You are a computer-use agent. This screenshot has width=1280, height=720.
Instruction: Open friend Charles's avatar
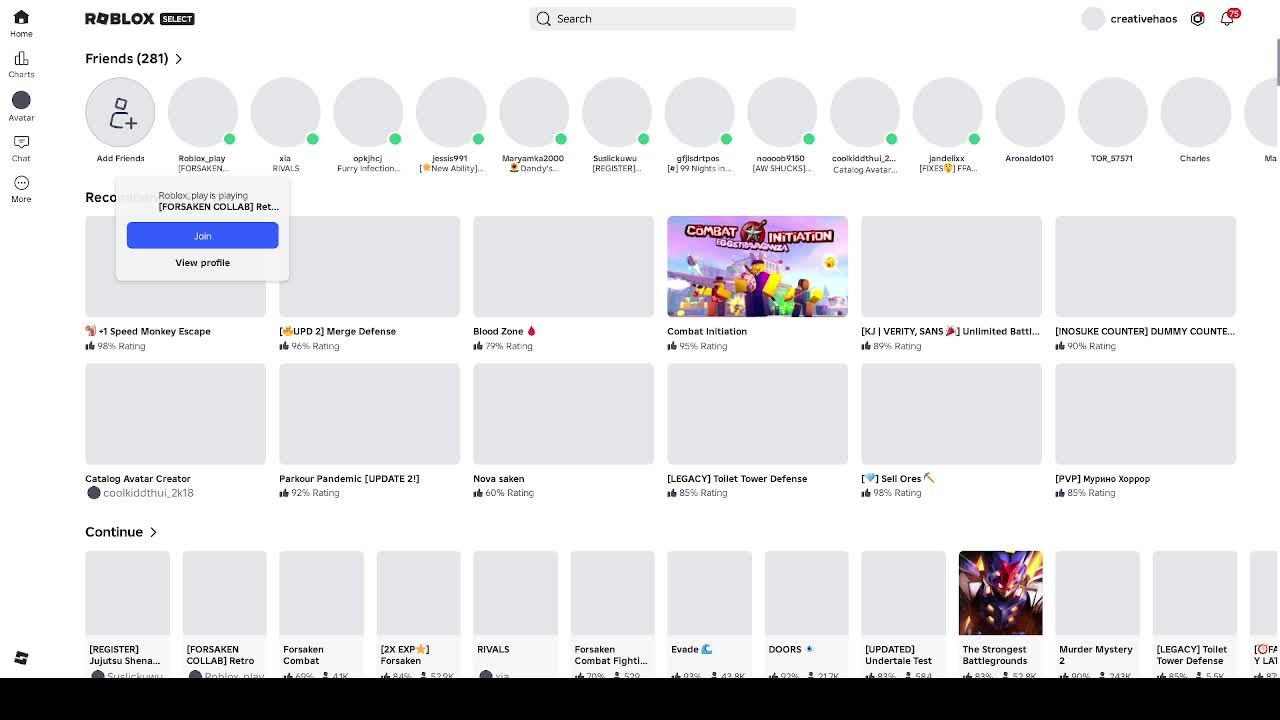(x=1196, y=112)
